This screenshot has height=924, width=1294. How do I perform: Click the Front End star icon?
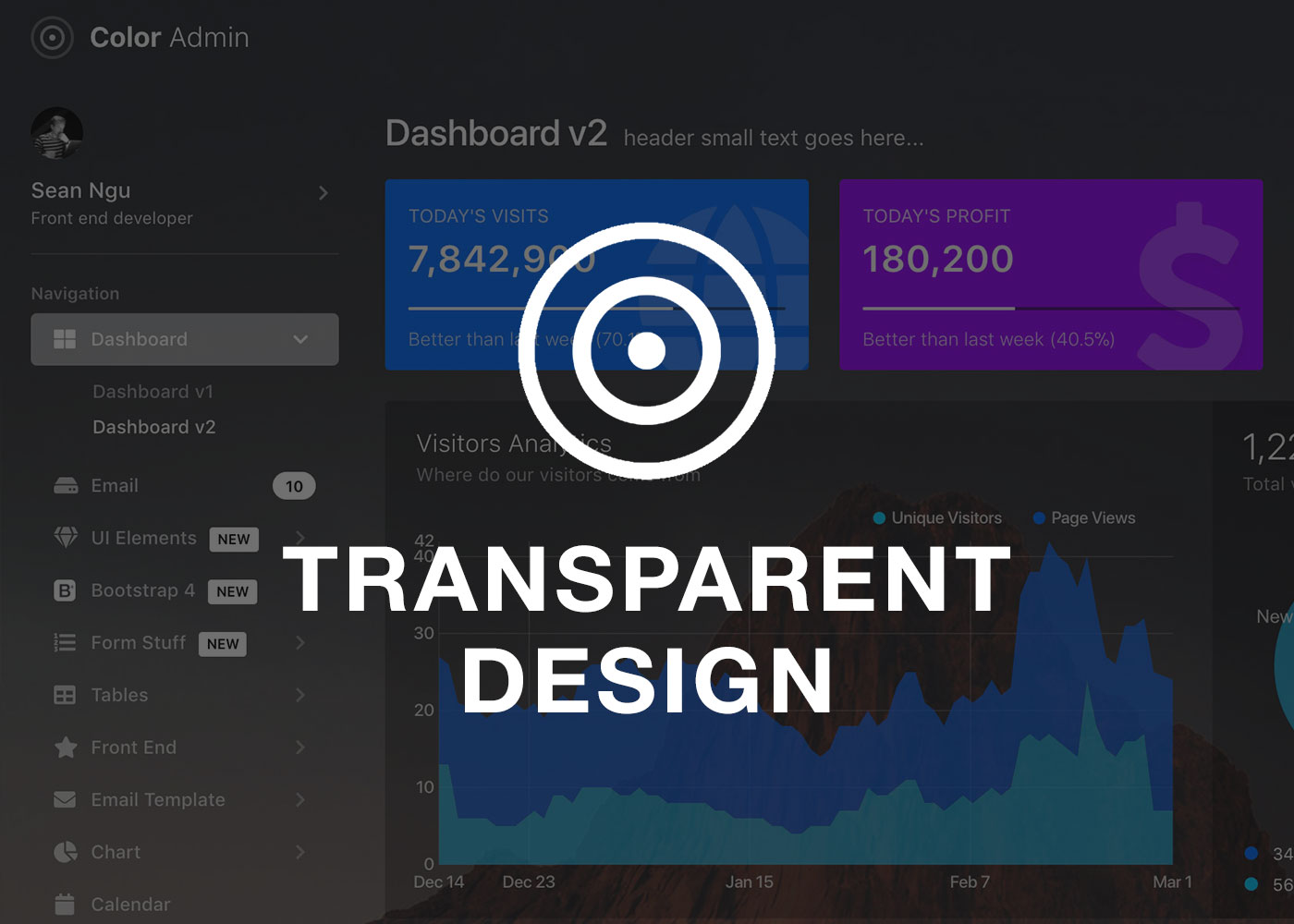pos(66,748)
